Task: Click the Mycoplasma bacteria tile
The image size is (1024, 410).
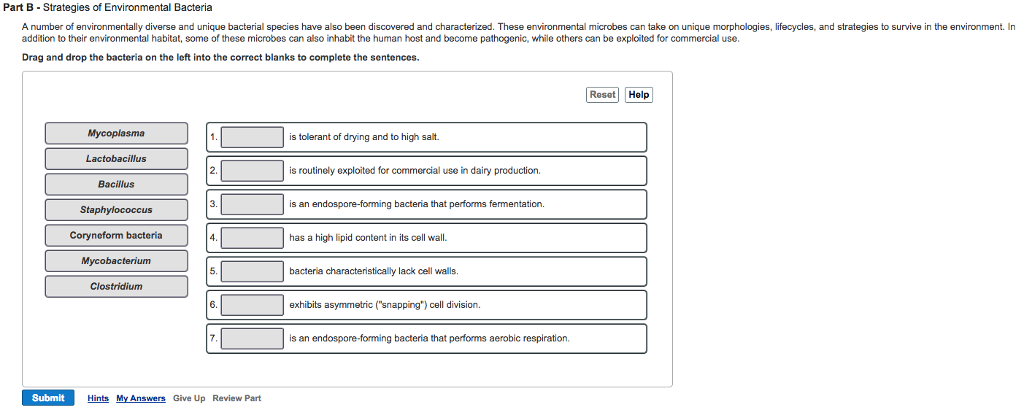Action: (116, 133)
